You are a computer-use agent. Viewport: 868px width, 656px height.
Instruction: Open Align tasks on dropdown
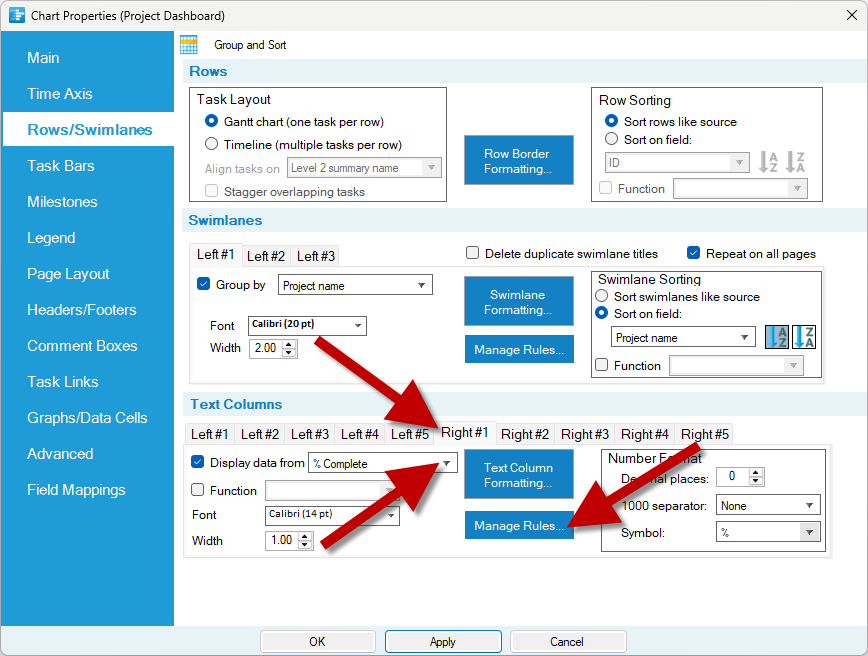point(364,168)
